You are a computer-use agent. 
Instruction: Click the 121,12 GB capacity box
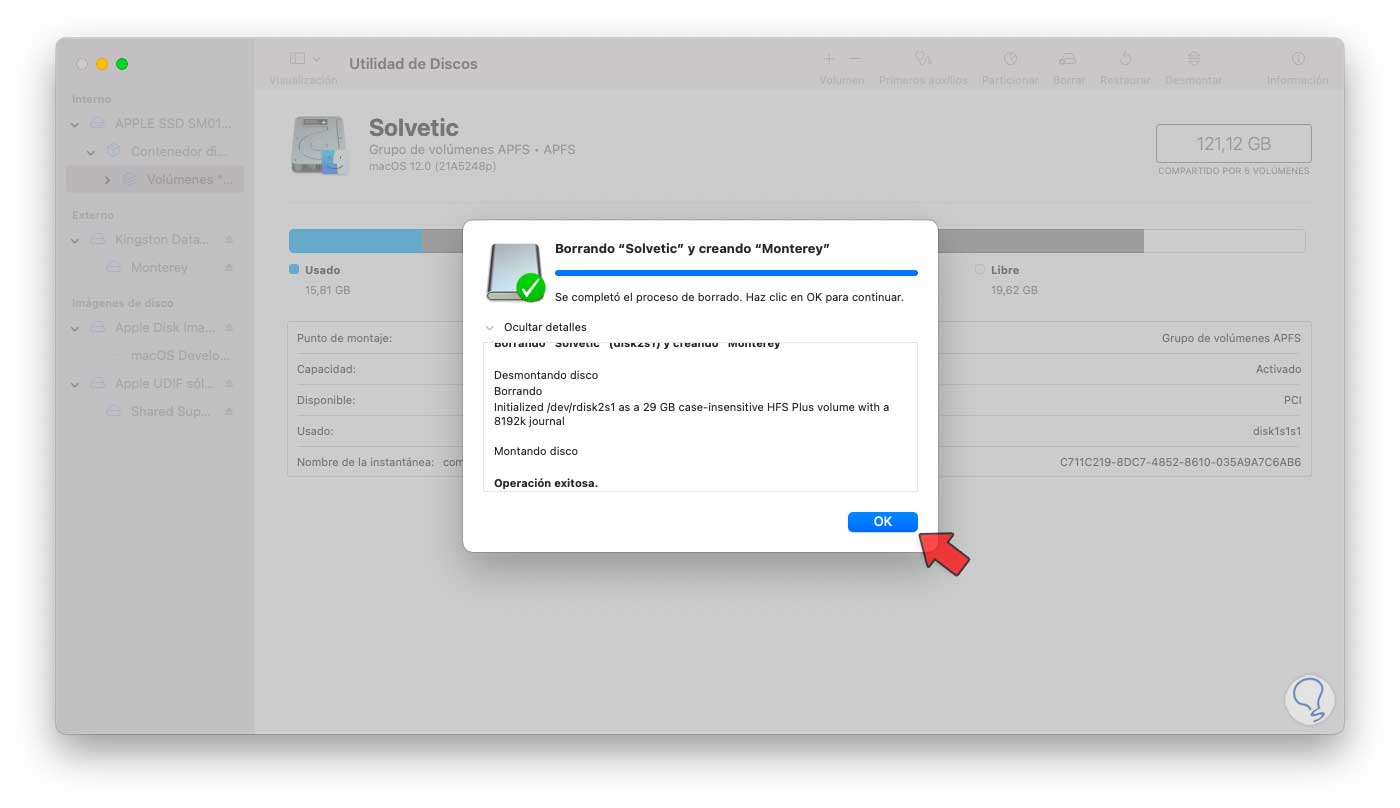pos(1234,144)
